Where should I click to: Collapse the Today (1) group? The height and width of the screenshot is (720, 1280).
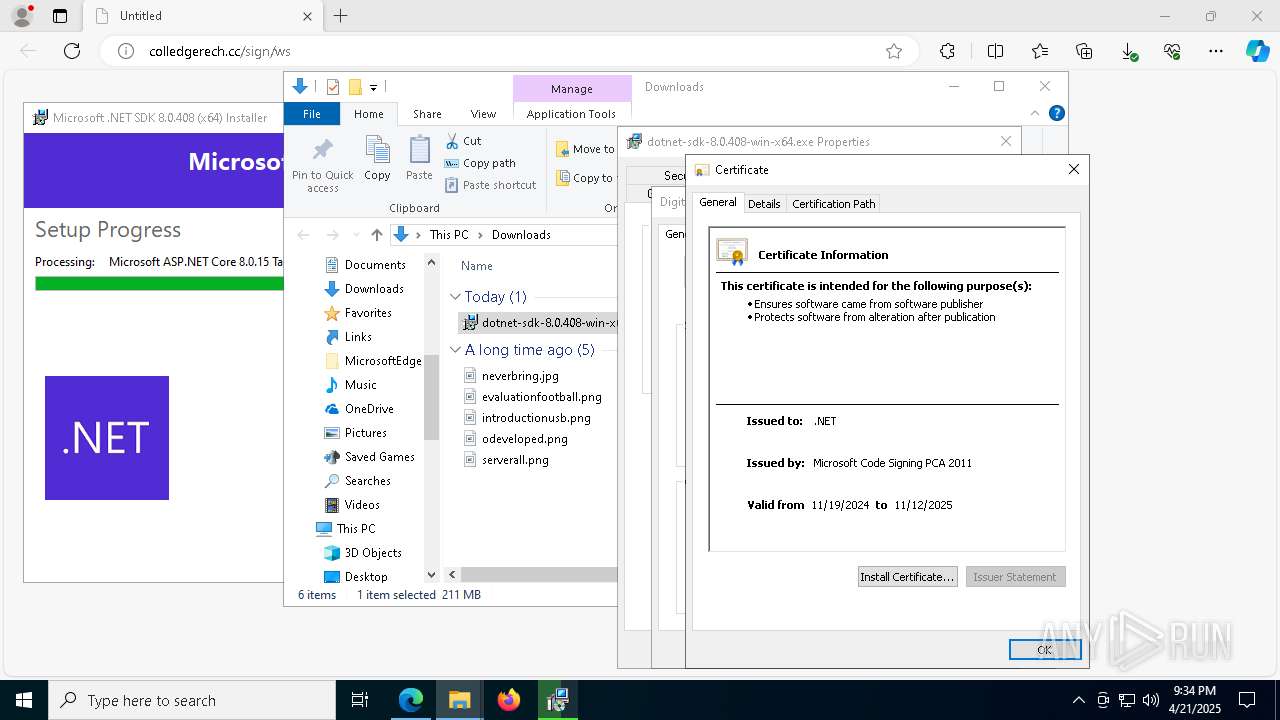pyautogui.click(x=455, y=297)
